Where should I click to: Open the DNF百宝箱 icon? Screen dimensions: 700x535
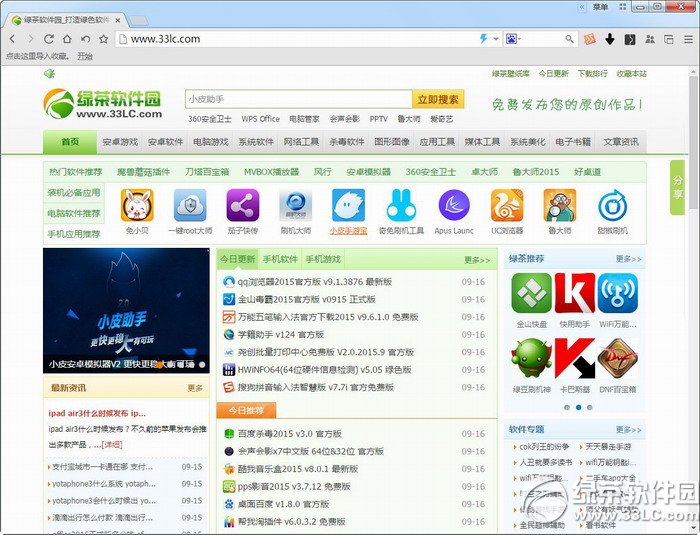[x=618, y=358]
